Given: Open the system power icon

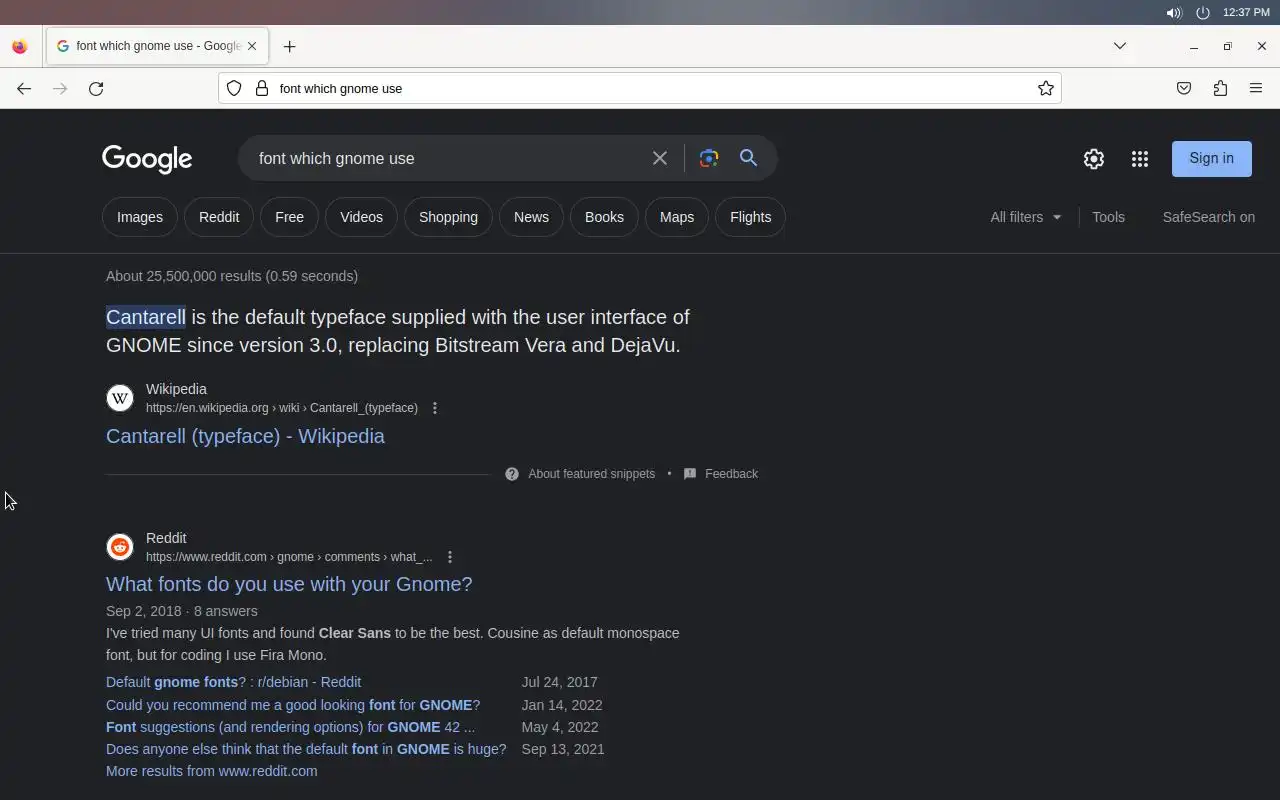Looking at the screenshot, I should 1203,13.
